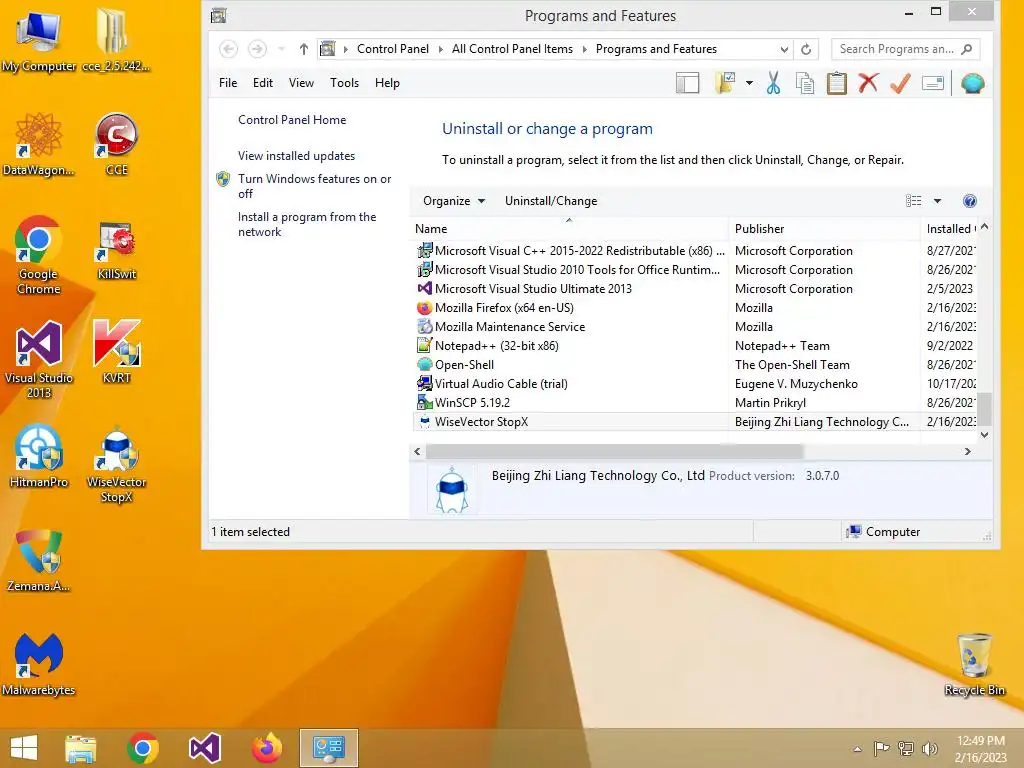Open the View menu

[x=301, y=83]
